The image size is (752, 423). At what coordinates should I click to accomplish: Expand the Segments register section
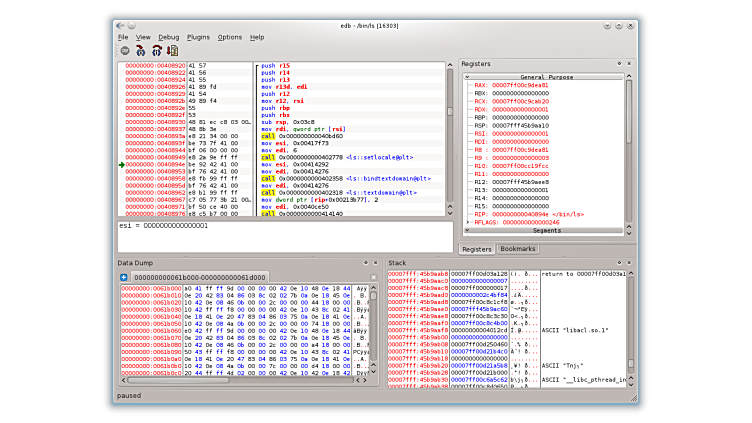[x=466, y=229]
